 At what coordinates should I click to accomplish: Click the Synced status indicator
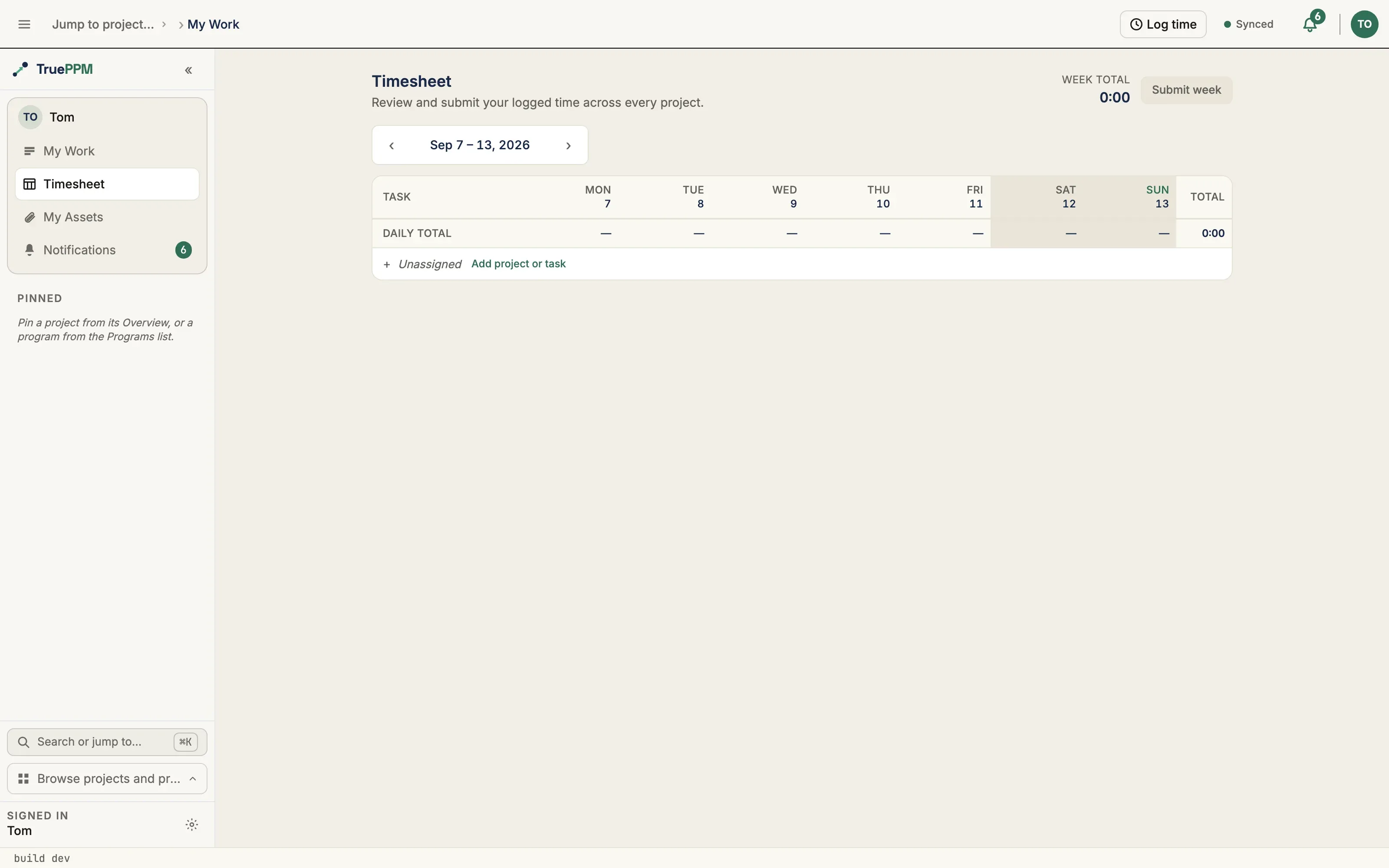[1248, 24]
